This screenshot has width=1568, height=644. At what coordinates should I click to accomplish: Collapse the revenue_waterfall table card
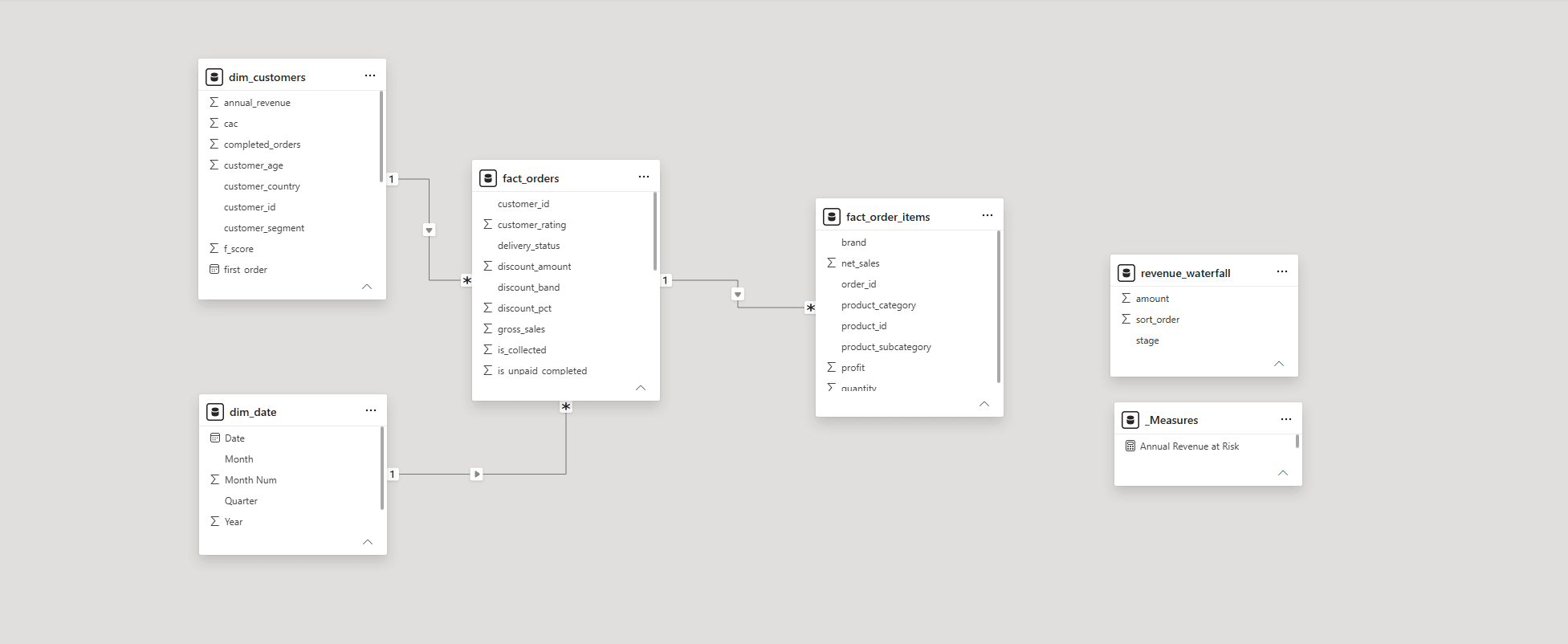point(1279,364)
